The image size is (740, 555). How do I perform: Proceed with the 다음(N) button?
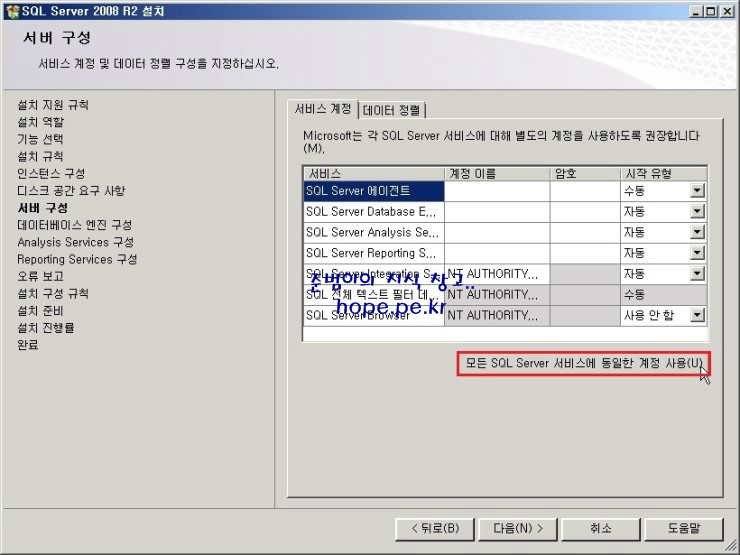pyautogui.click(x=518, y=529)
